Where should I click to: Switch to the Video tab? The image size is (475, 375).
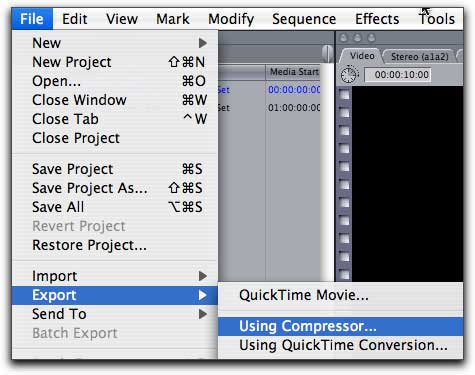(x=361, y=56)
